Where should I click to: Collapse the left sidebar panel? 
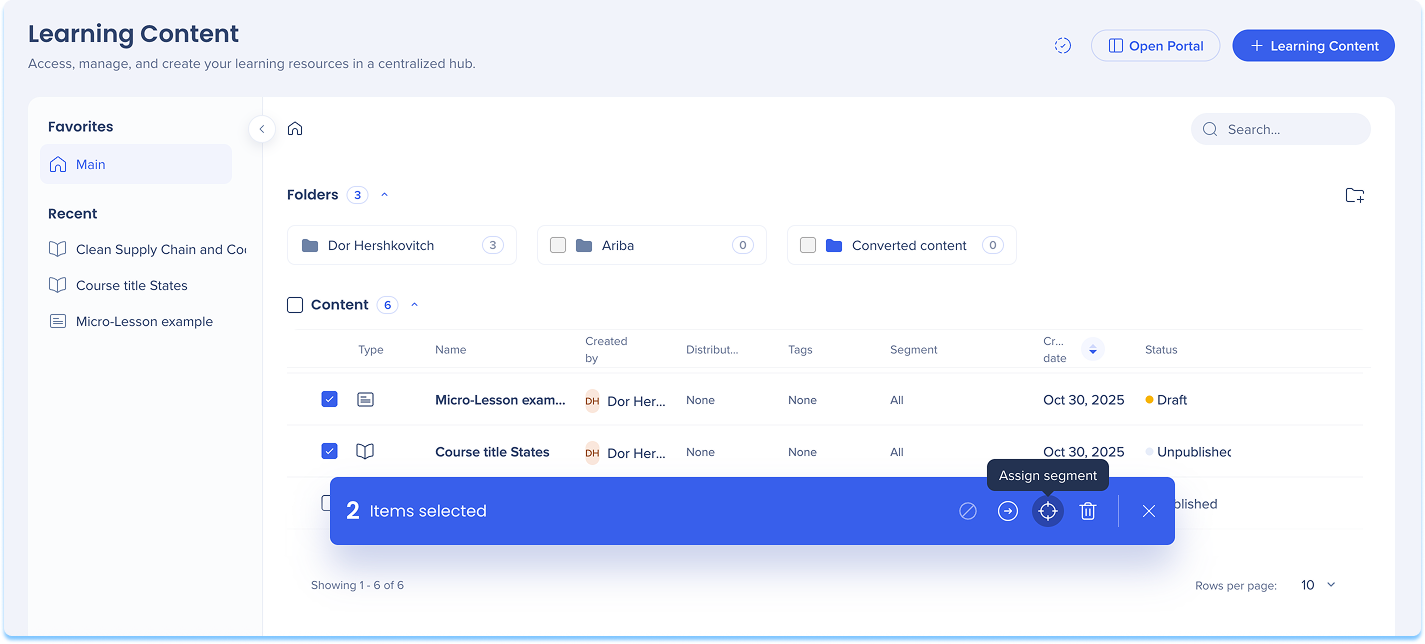(x=262, y=129)
